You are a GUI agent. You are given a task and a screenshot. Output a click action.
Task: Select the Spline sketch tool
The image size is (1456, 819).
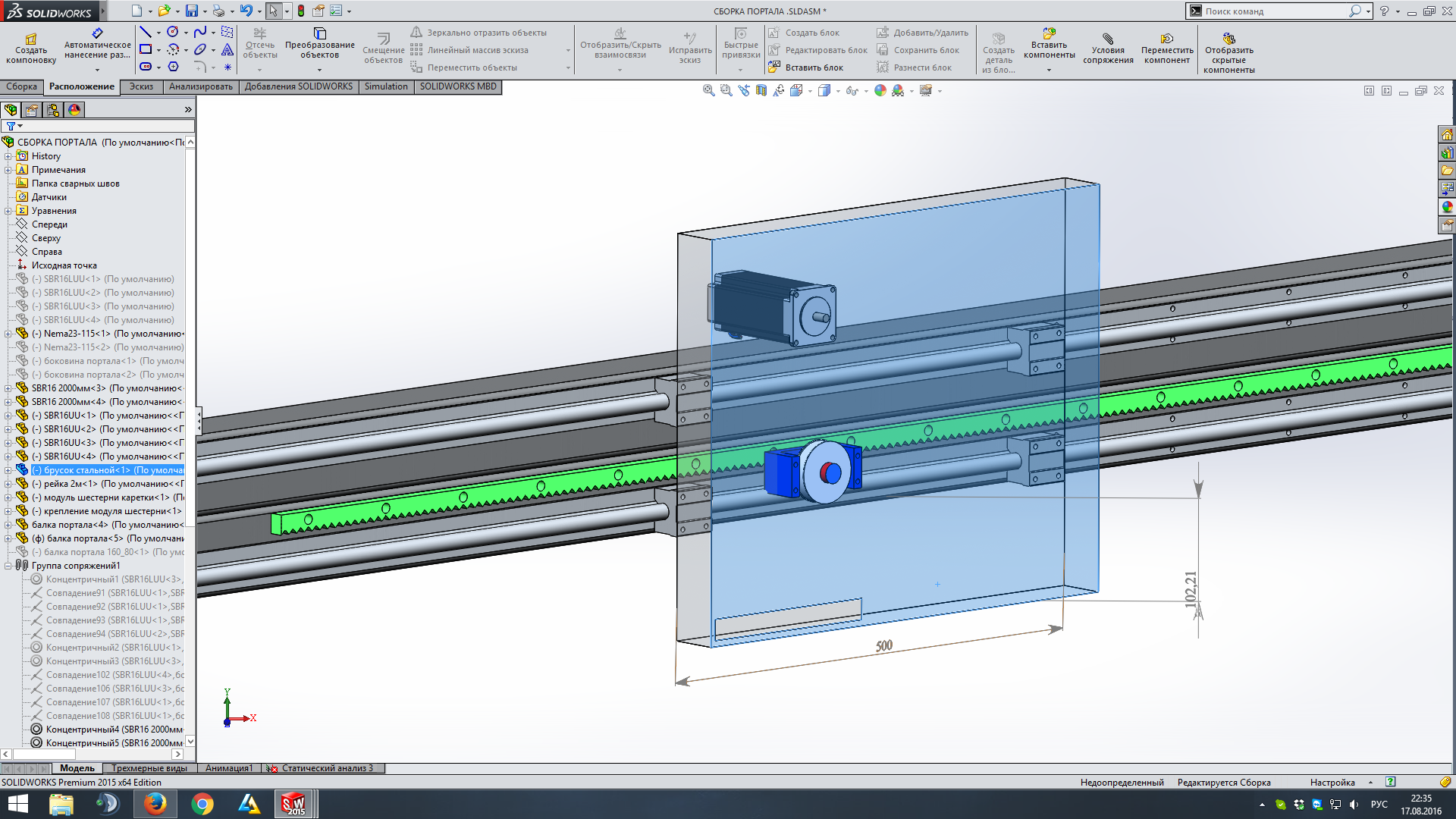click(199, 32)
